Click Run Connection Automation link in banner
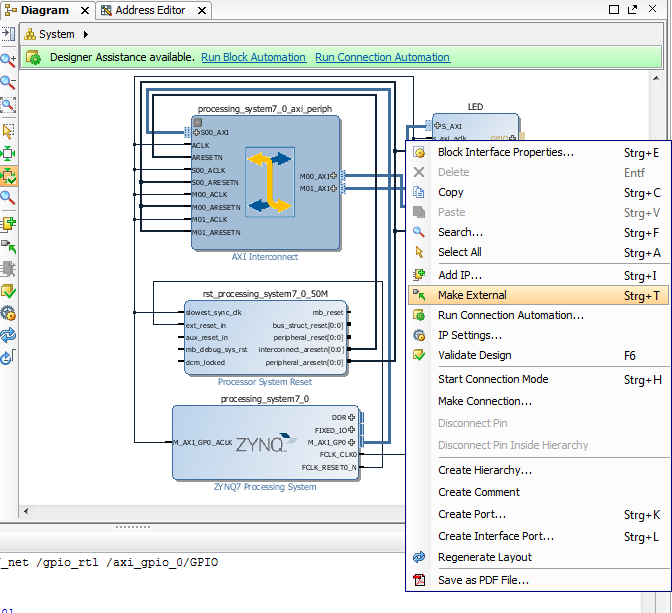This screenshot has width=672, height=613. point(382,57)
